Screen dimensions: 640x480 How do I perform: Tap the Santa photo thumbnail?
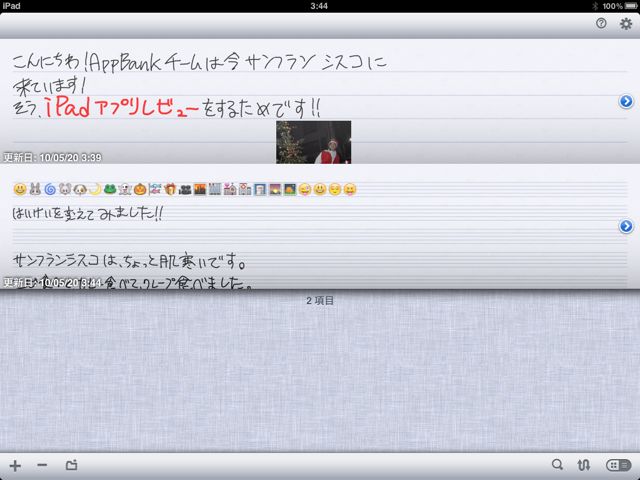313,142
